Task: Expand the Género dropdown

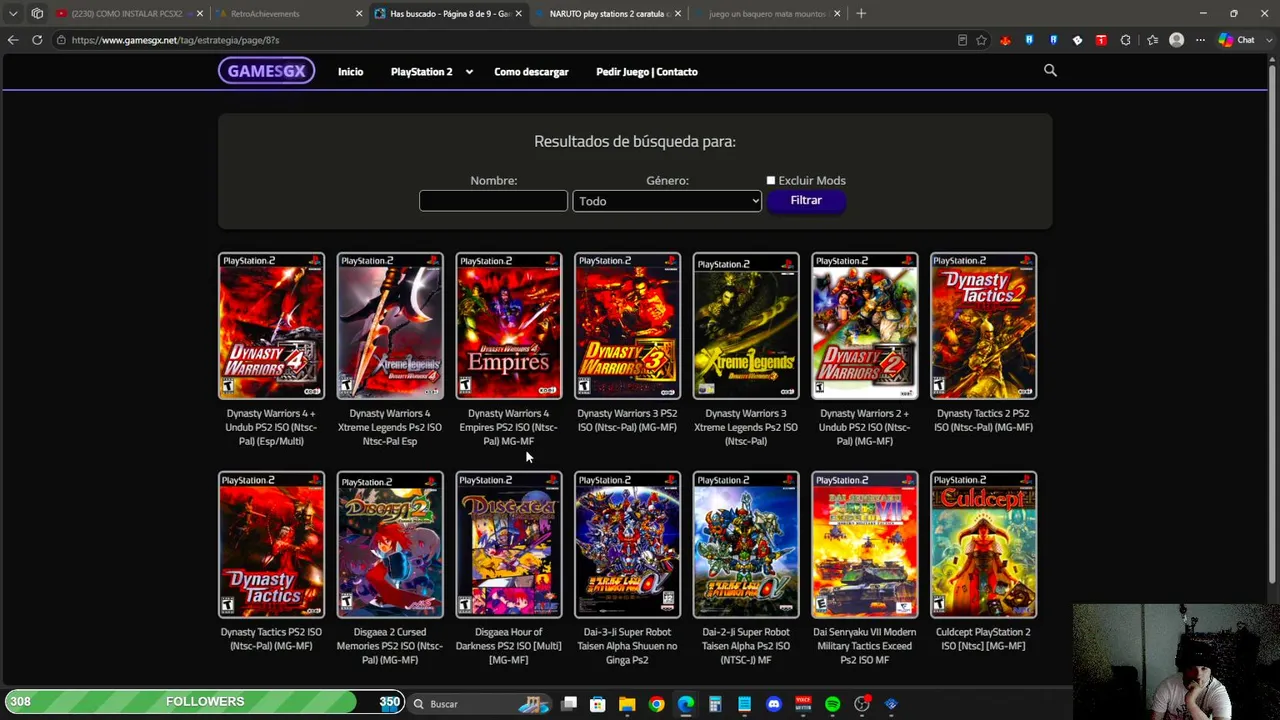Action: point(667,201)
